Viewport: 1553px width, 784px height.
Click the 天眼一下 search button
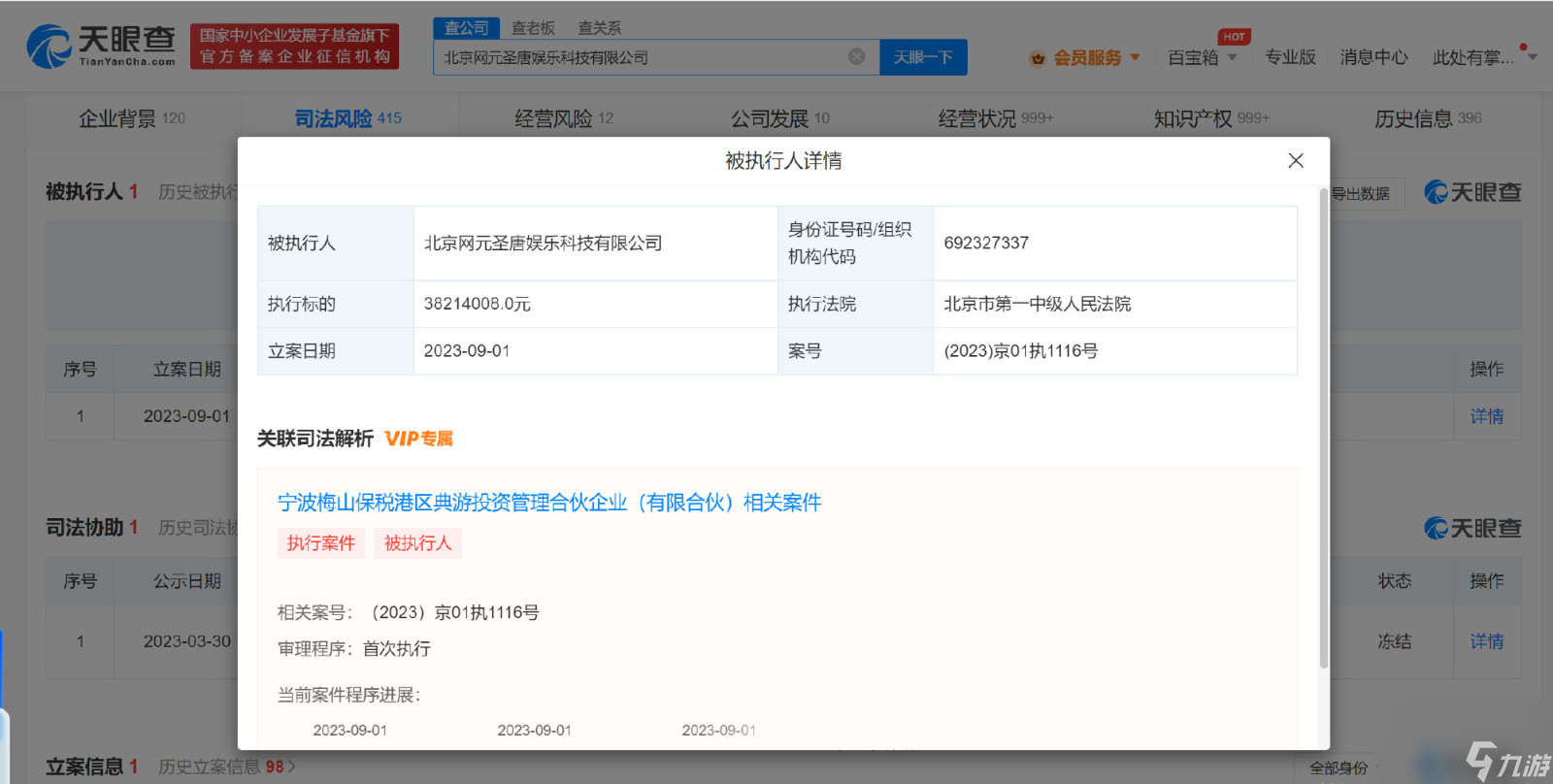(923, 57)
